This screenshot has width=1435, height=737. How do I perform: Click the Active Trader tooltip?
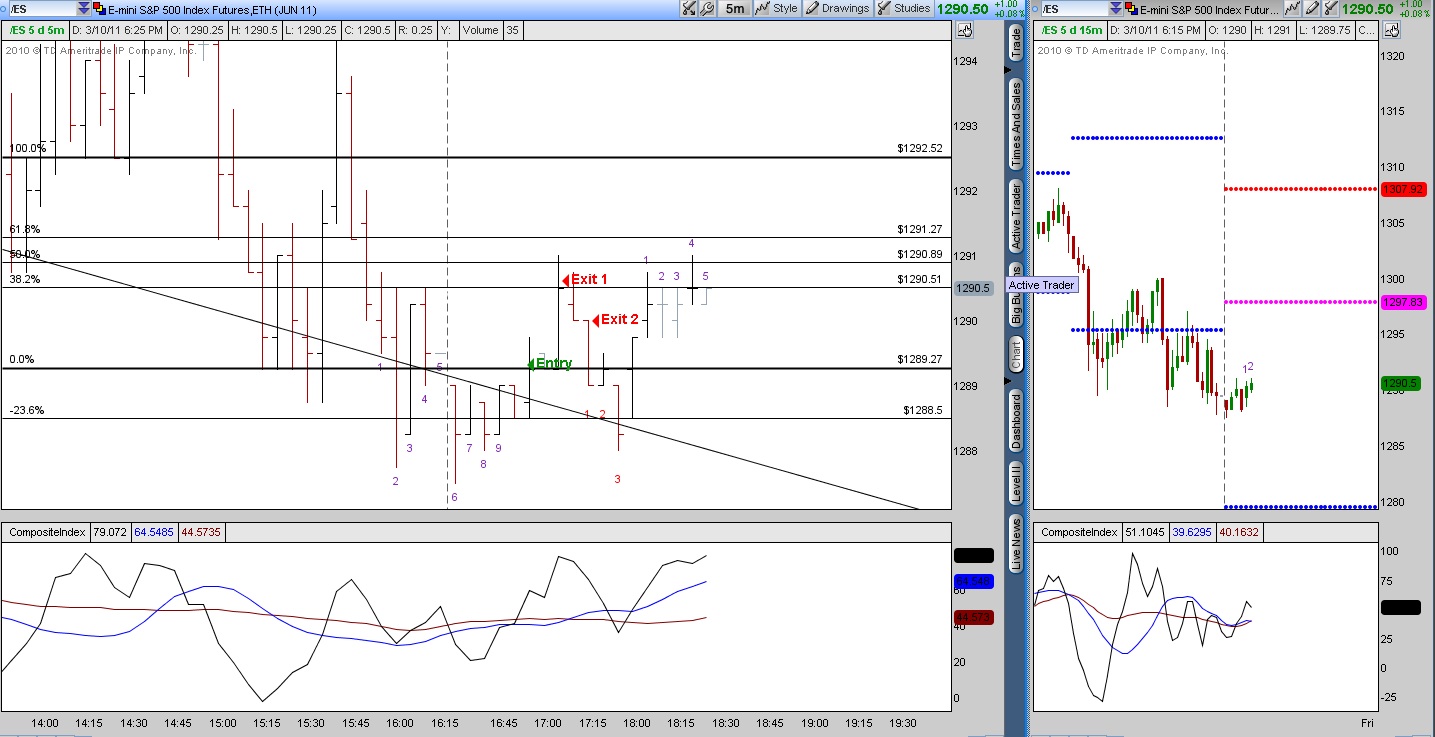click(1041, 285)
